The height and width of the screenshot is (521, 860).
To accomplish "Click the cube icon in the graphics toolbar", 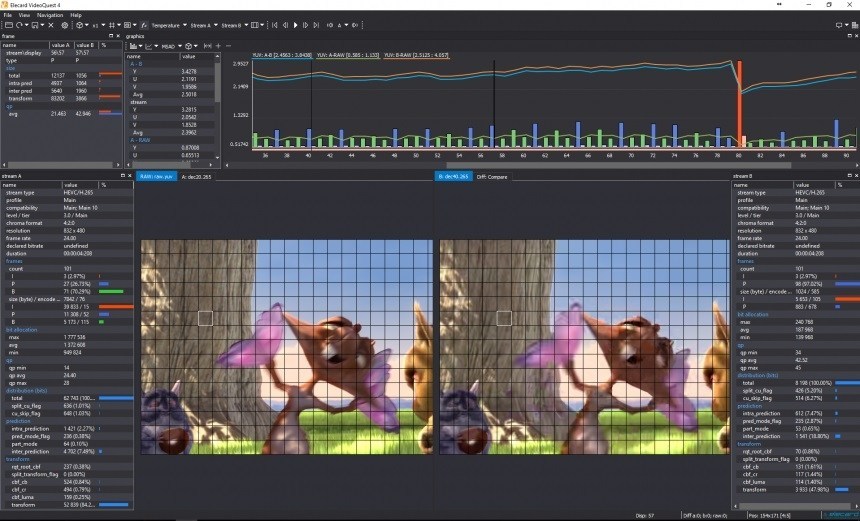I will (189, 46).
